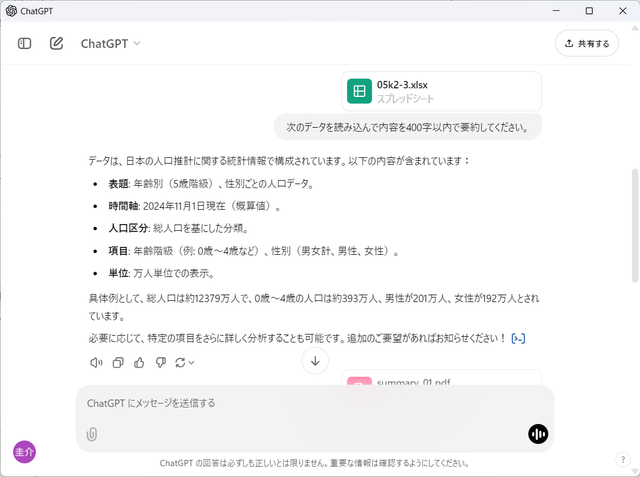Click the message input field
The width and height of the screenshot is (640, 477).
click(315, 404)
